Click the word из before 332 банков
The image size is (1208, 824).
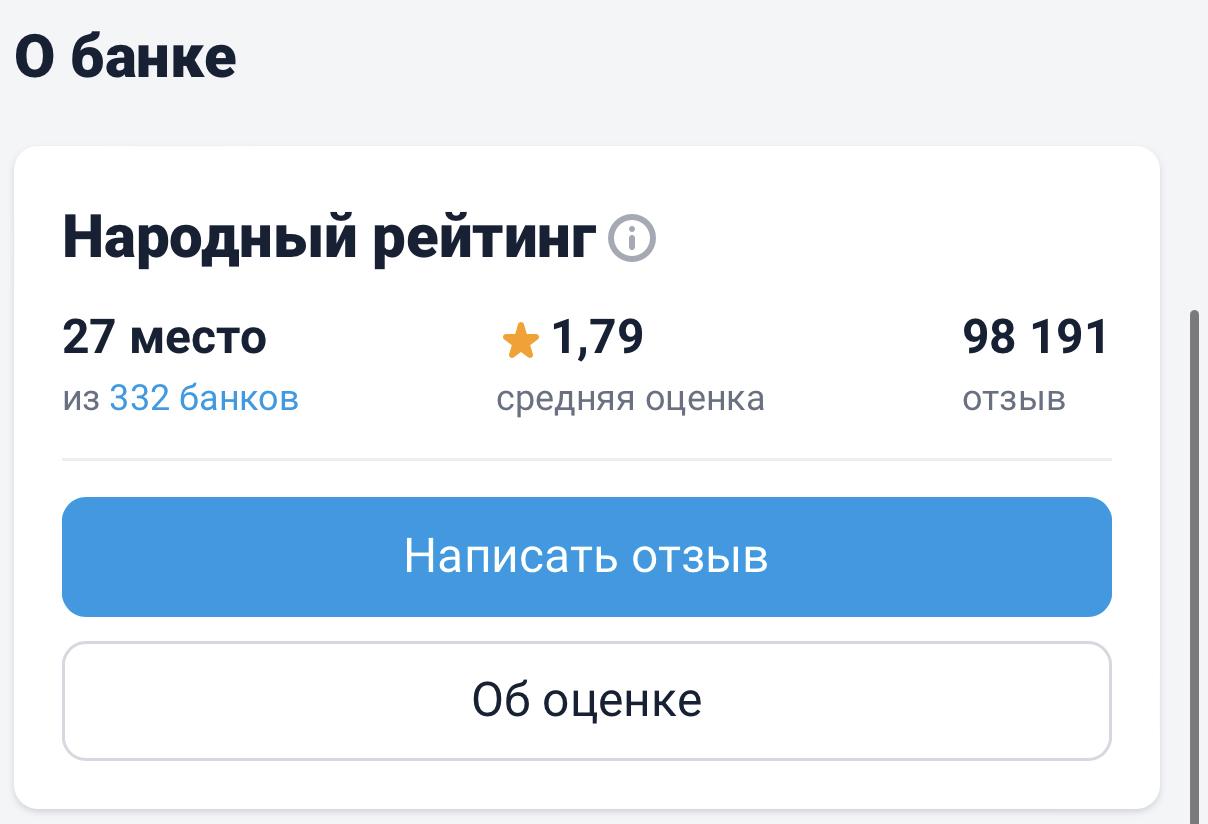coord(81,398)
